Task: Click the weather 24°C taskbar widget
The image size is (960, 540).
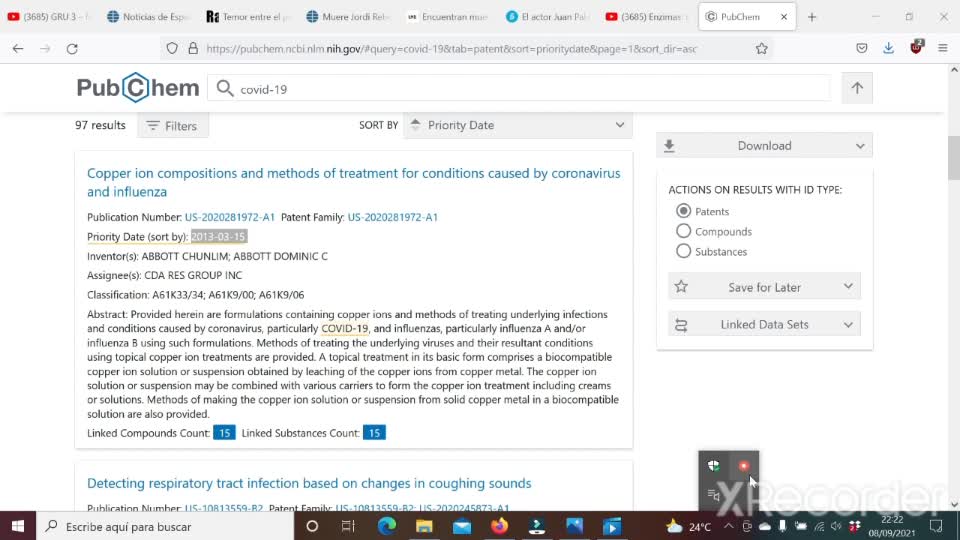Action: click(688, 526)
